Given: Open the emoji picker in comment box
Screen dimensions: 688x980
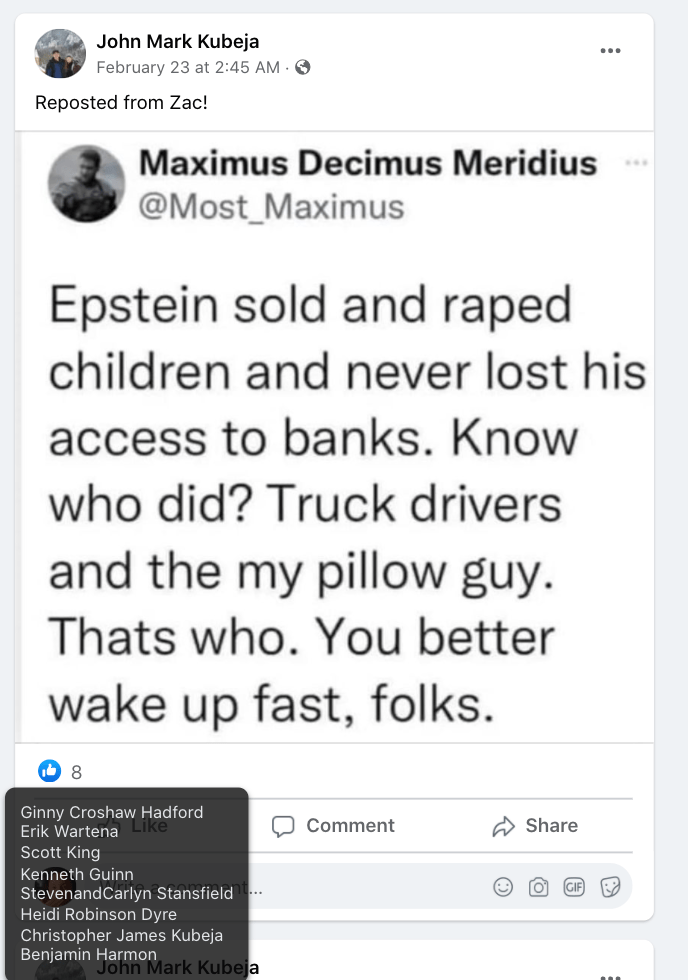Looking at the screenshot, I should tap(504, 886).
